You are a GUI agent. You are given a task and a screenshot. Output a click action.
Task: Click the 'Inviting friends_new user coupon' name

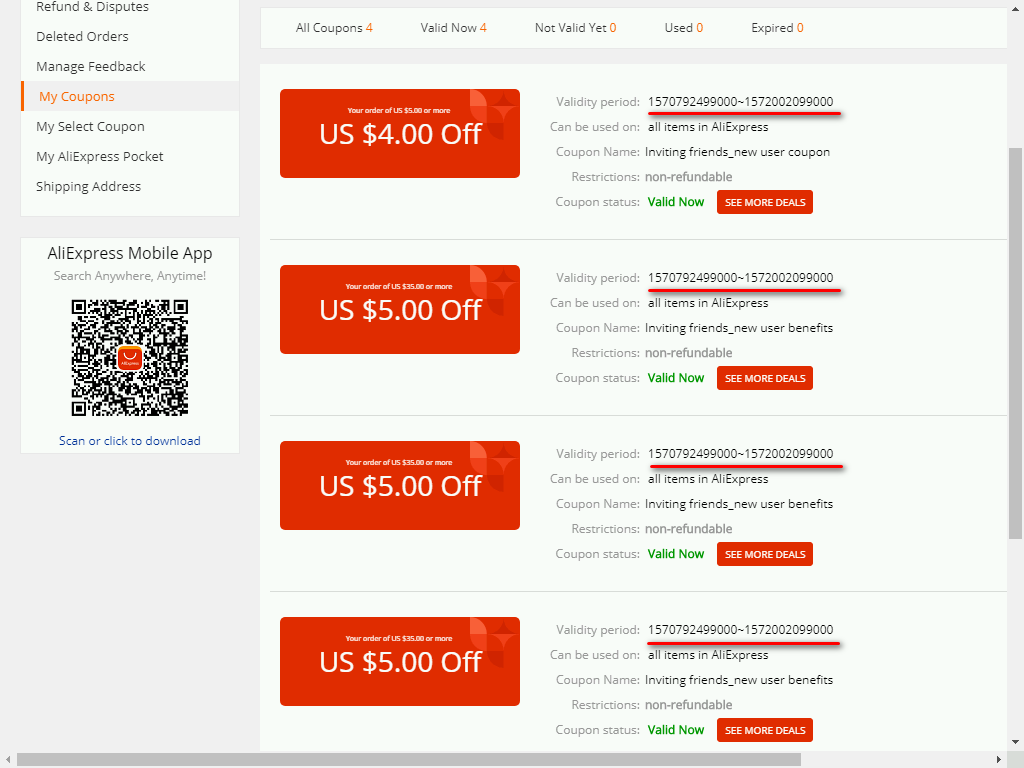click(737, 152)
